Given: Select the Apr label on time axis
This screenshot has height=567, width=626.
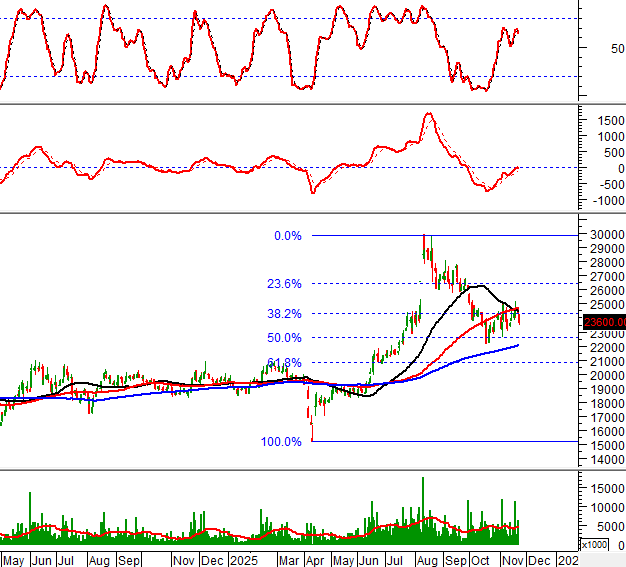Looking at the screenshot, I should [315, 559].
